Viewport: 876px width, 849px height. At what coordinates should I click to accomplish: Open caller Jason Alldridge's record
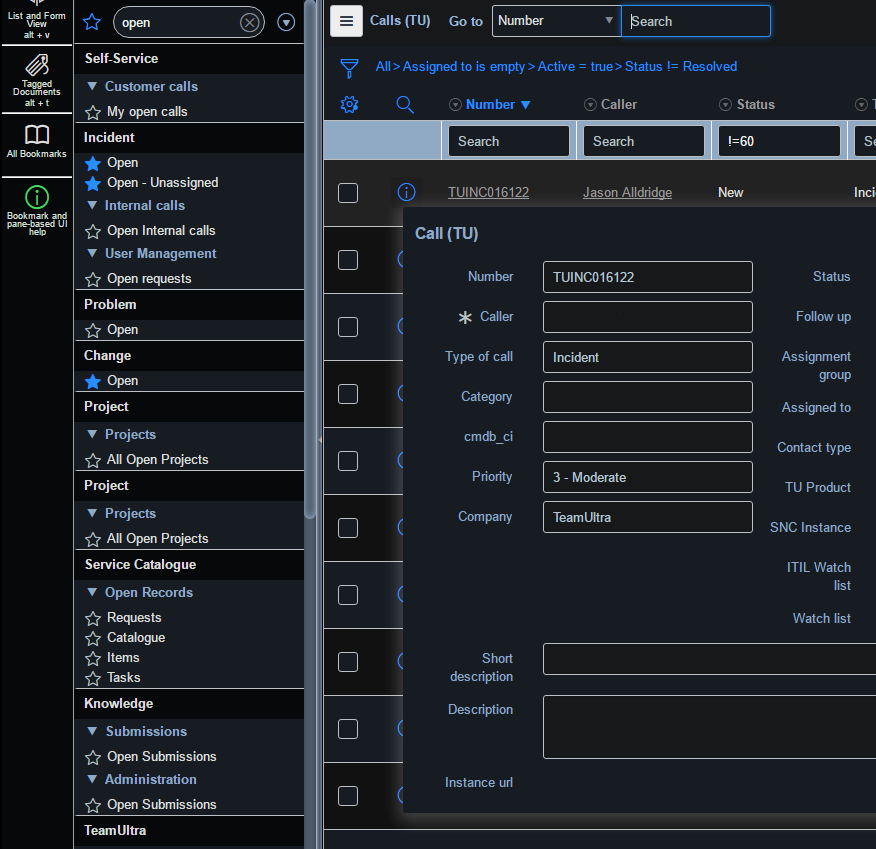pyautogui.click(x=627, y=192)
